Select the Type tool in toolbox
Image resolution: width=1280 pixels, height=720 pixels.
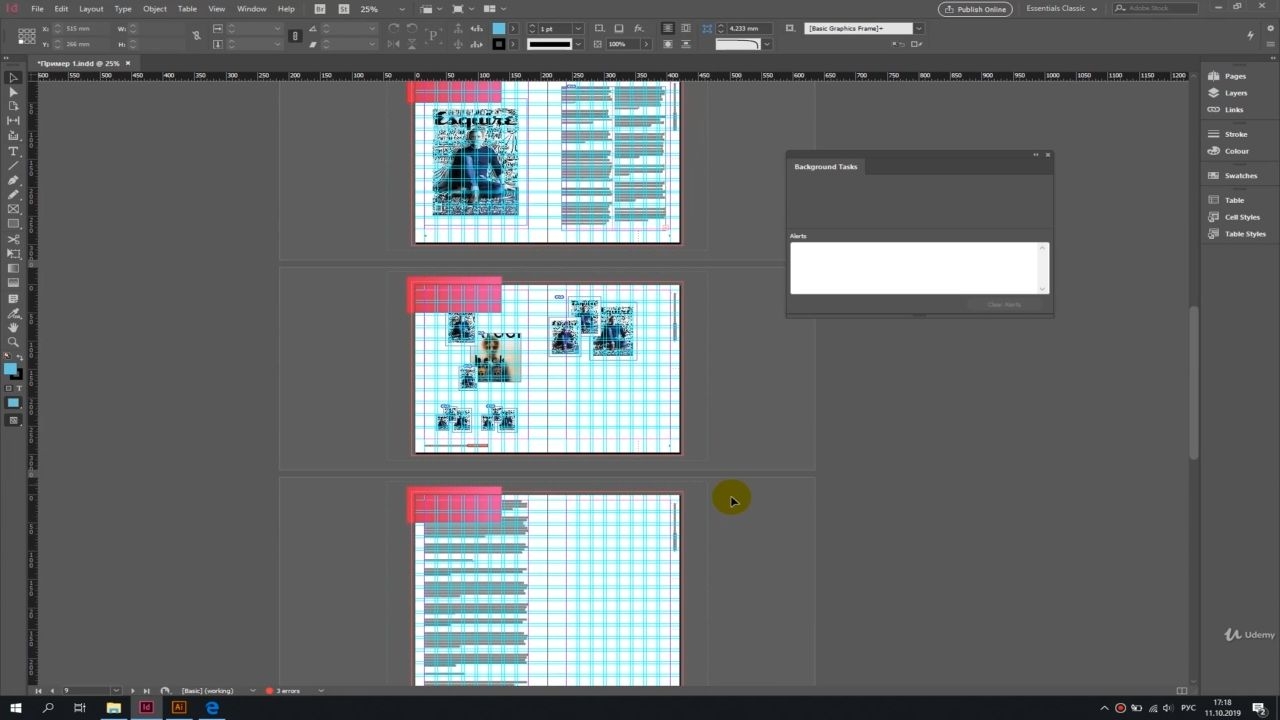[x=13, y=151]
